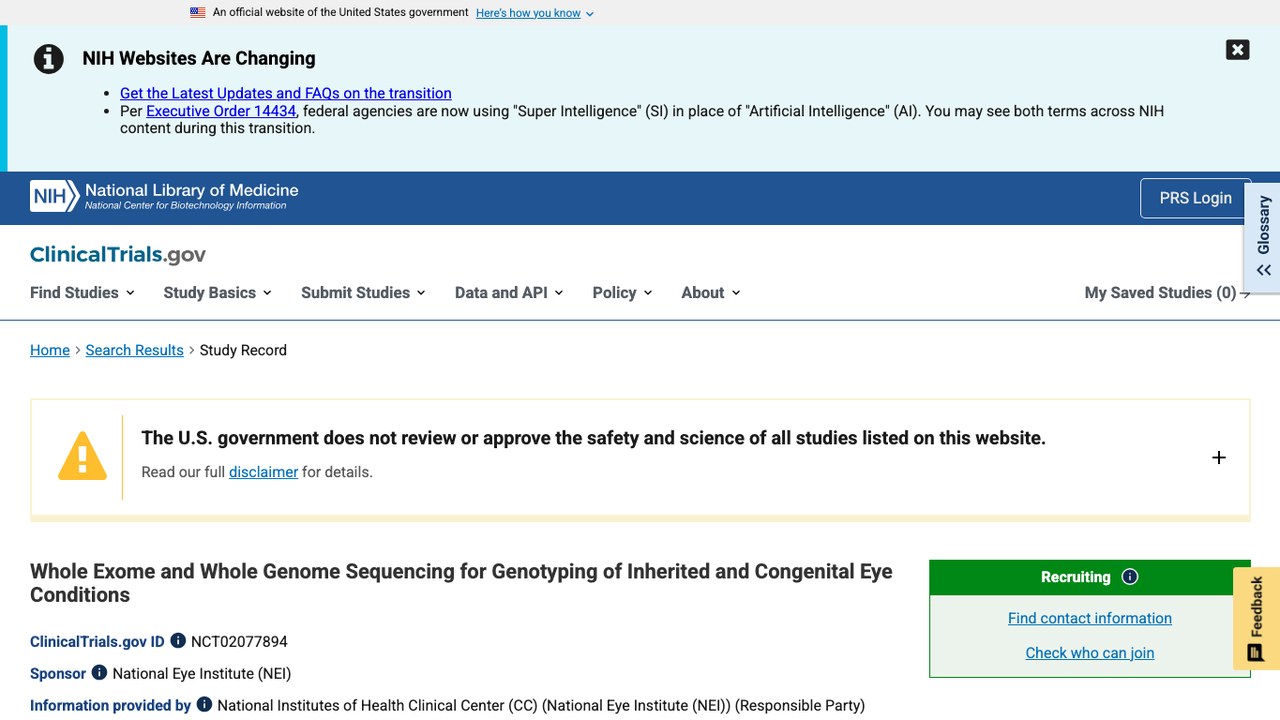Open the Glossary side panel
The width and height of the screenshot is (1280, 720).
click(1263, 237)
